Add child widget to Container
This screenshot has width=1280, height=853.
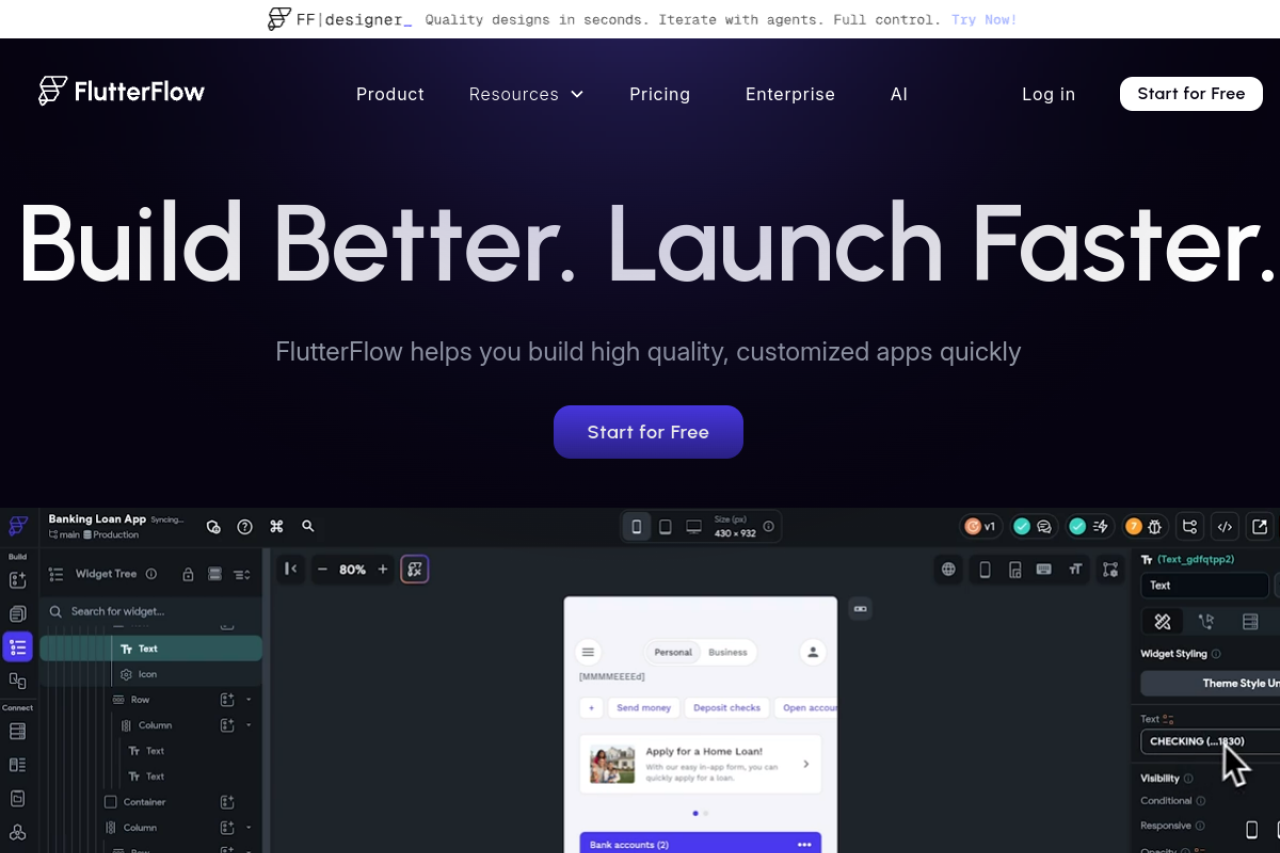[227, 802]
